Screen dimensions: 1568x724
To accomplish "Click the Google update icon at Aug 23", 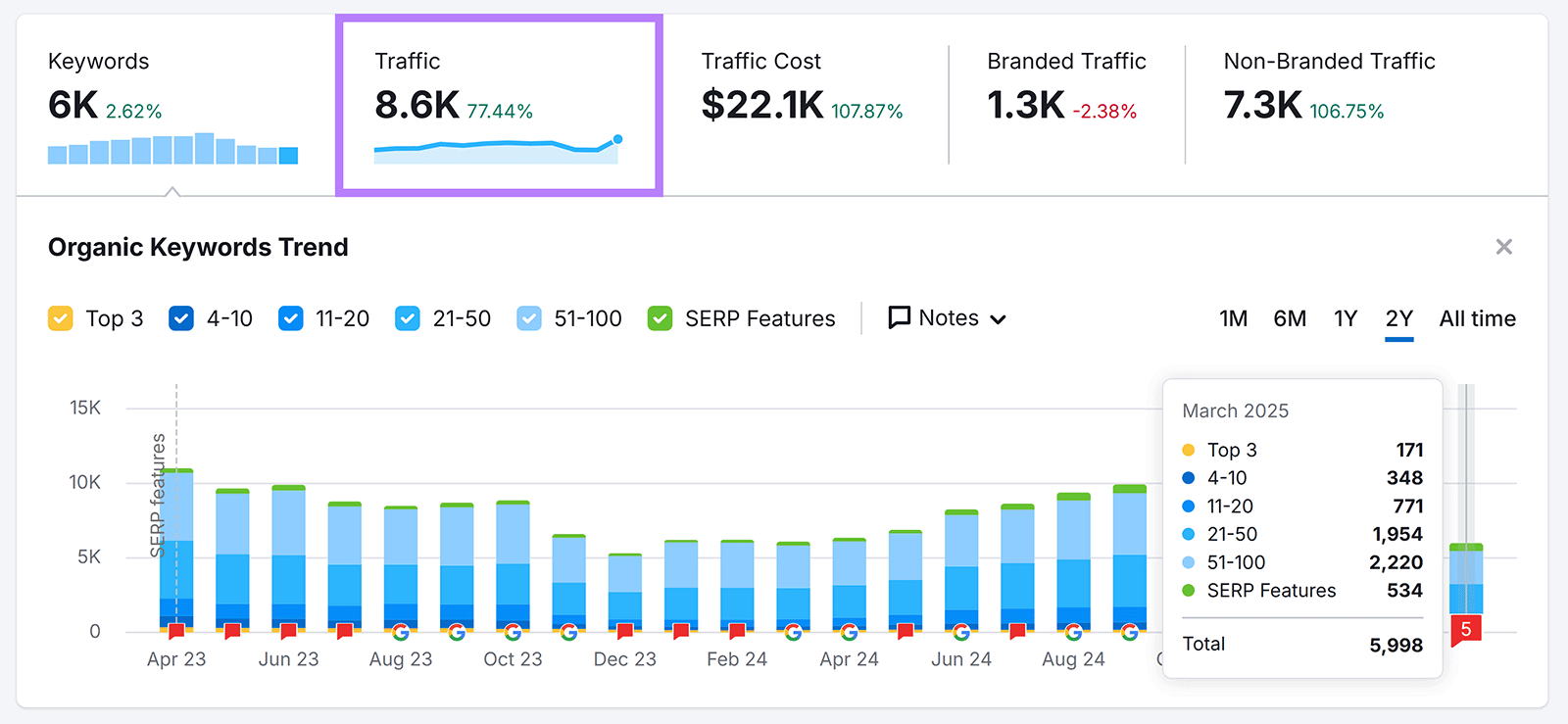I will (401, 632).
